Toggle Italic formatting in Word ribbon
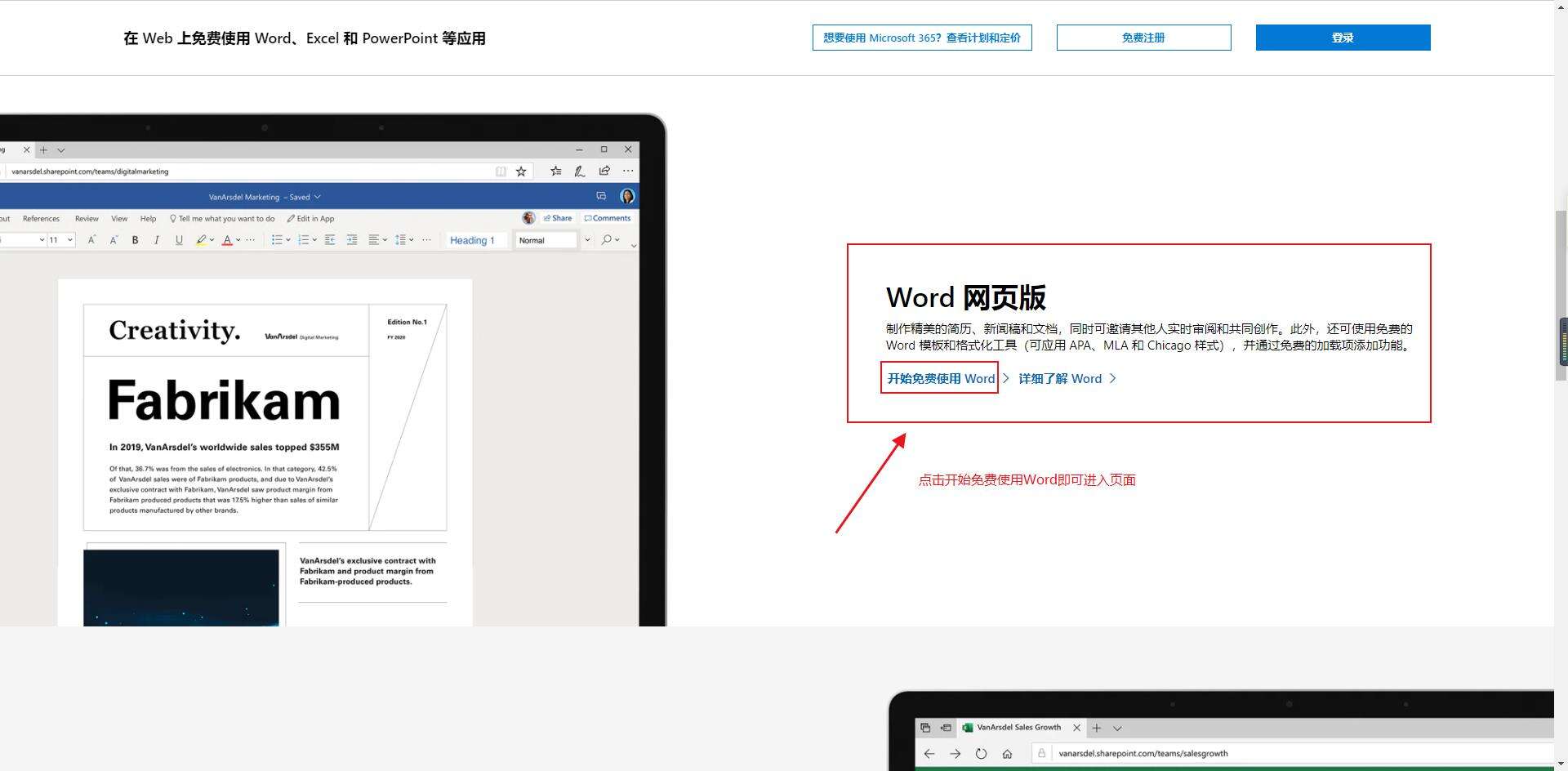The width and height of the screenshot is (1568, 771). [157, 240]
